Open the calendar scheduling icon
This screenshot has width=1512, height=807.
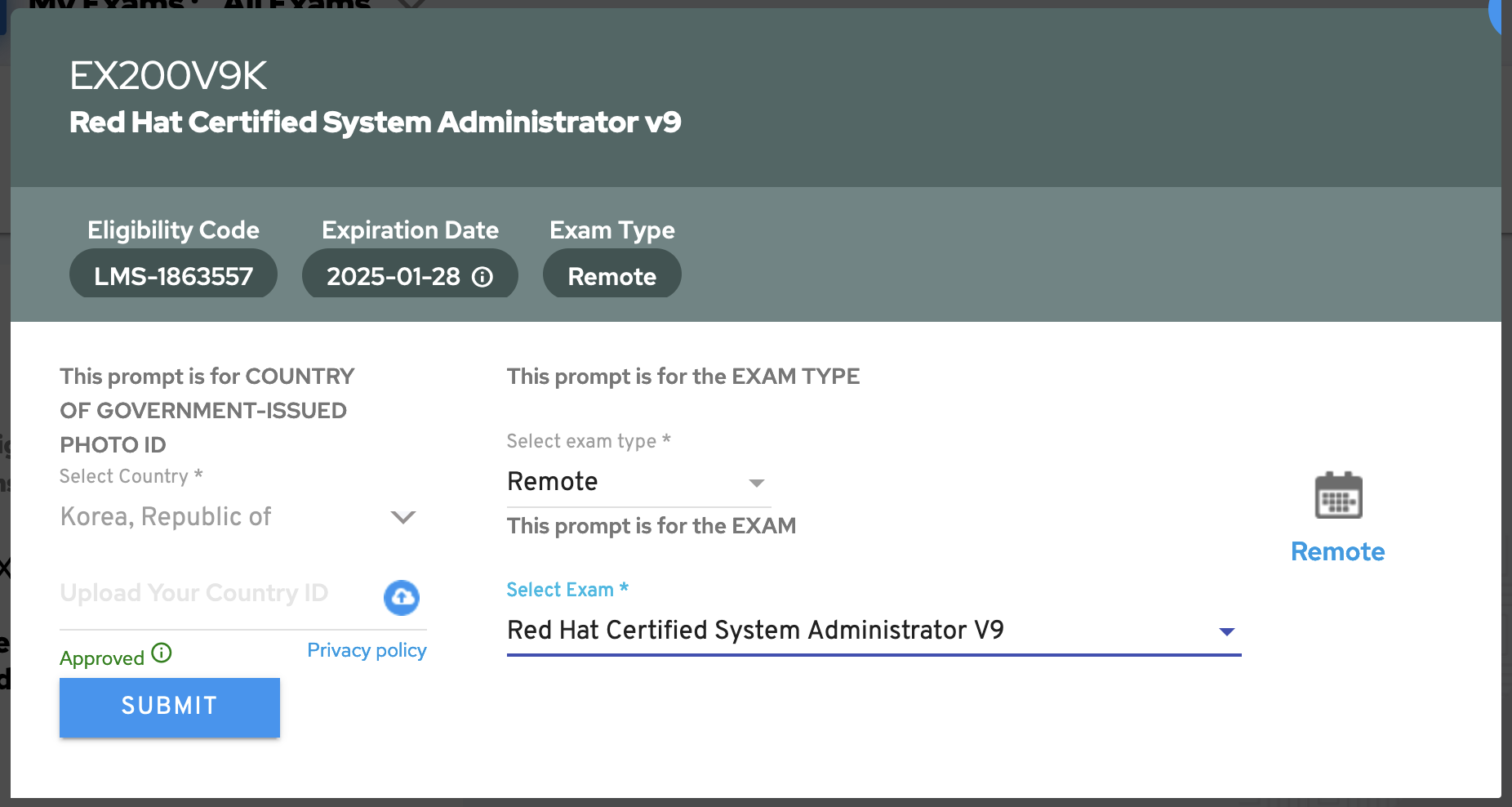[x=1338, y=495]
